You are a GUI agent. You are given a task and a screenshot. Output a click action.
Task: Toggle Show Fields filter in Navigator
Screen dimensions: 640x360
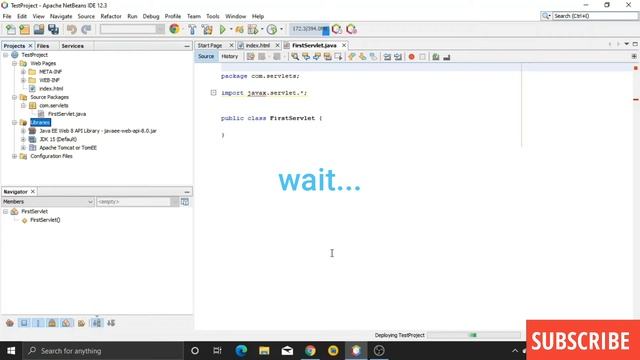[x=24, y=323]
